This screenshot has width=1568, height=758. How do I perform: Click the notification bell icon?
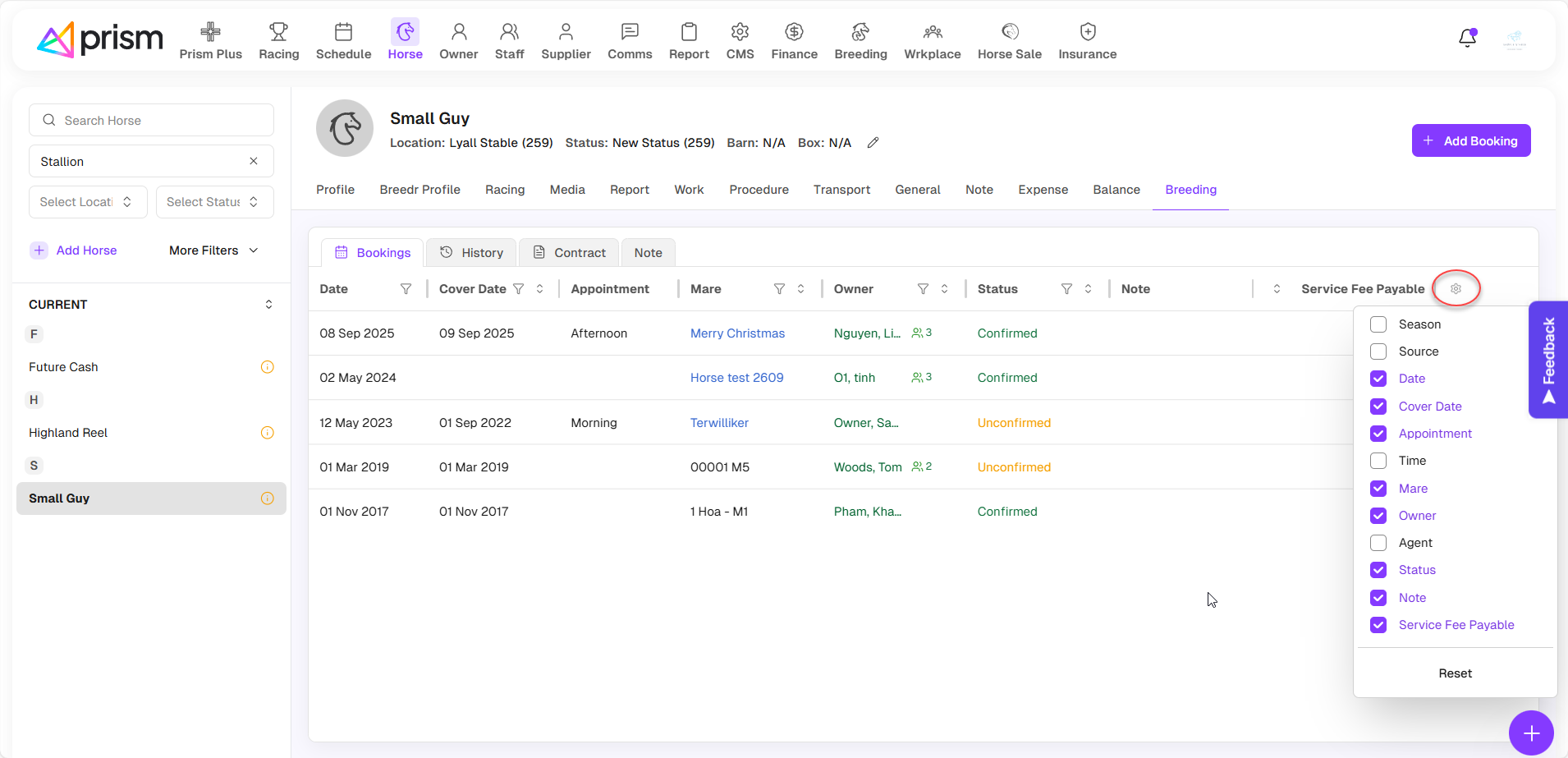pos(1467,38)
